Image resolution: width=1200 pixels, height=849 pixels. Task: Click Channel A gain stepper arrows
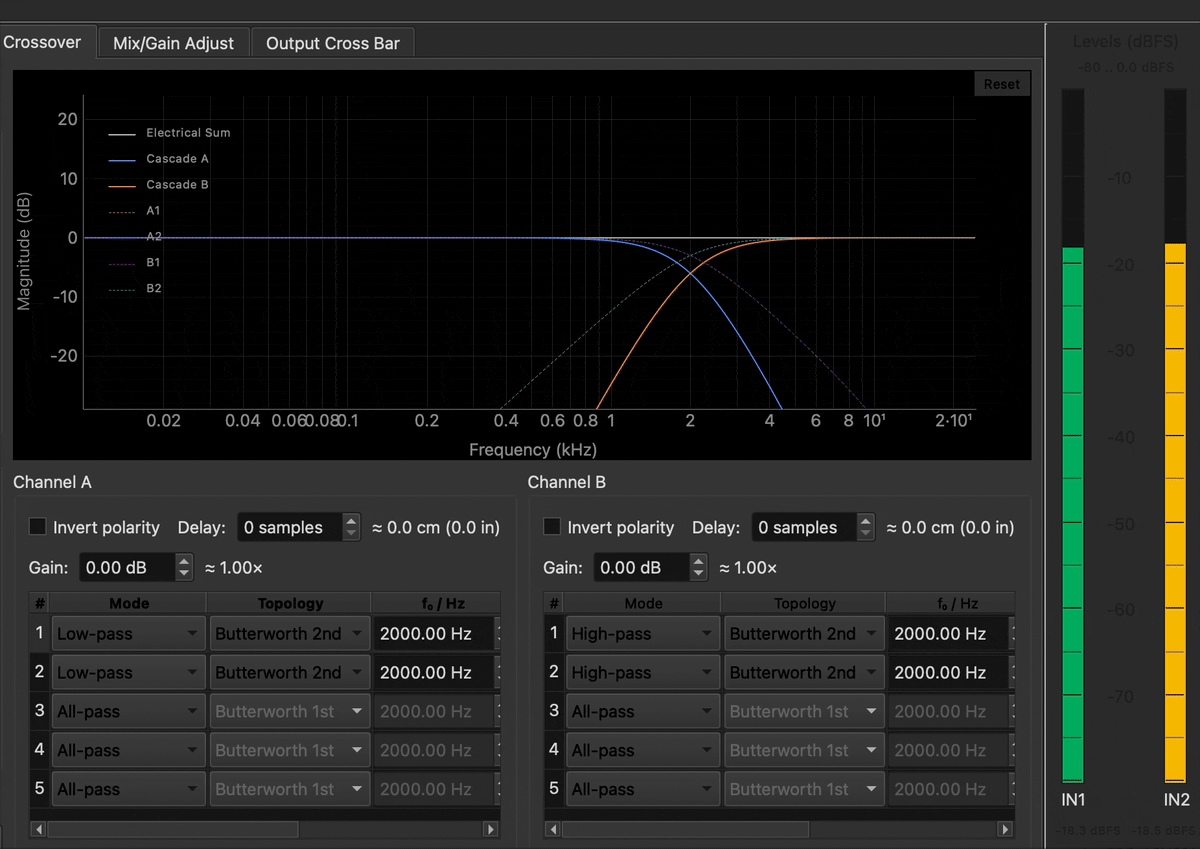184,568
